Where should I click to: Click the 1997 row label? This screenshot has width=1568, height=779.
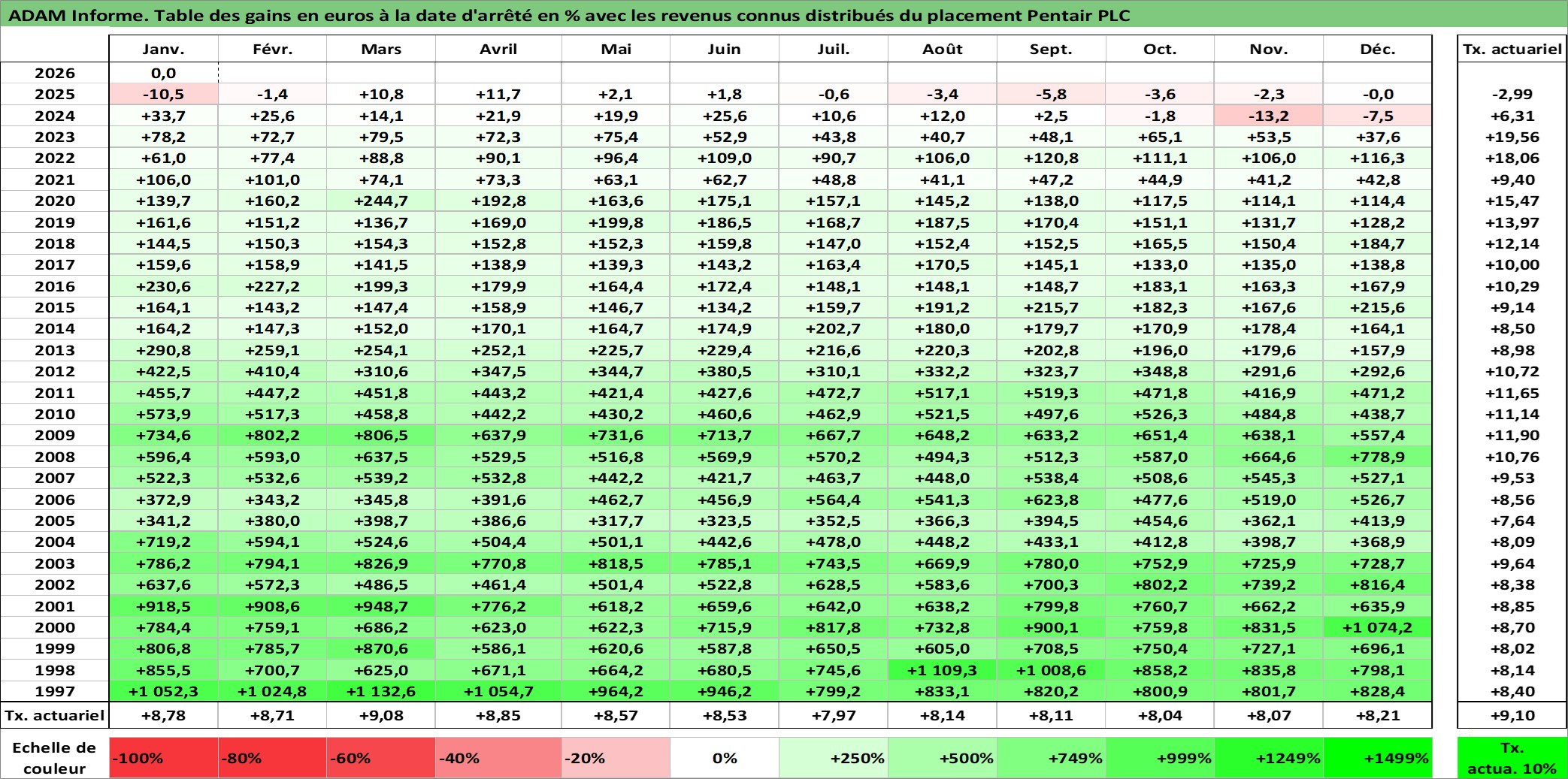click(55, 691)
